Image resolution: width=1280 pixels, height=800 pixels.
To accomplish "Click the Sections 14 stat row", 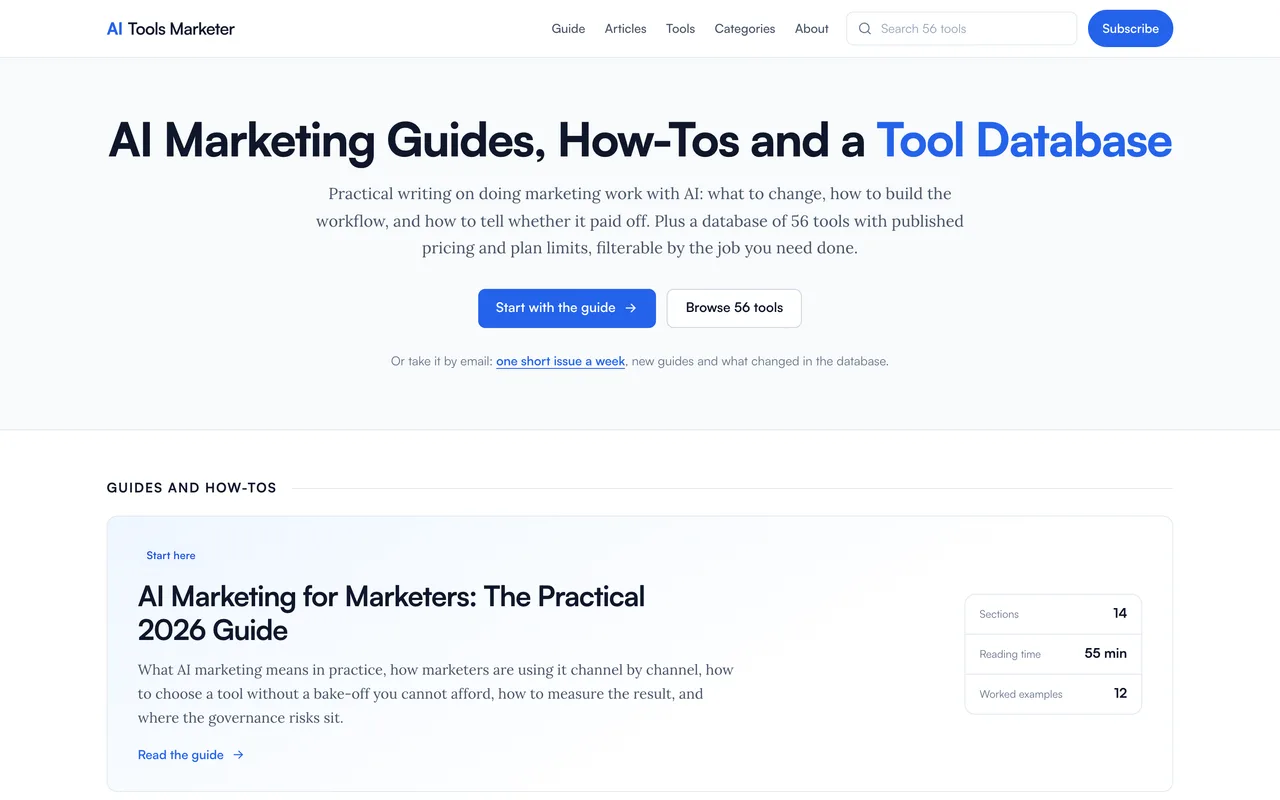I will click(x=1053, y=614).
